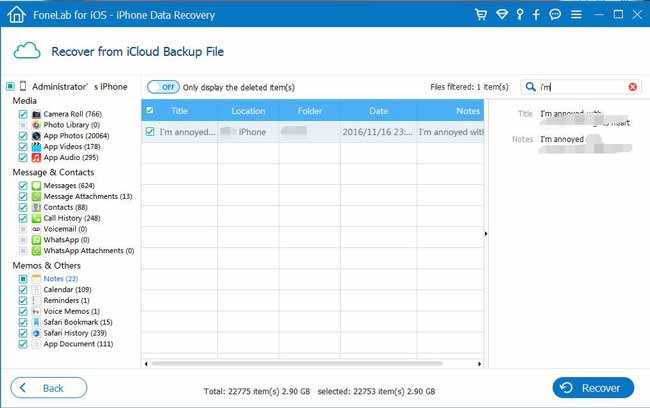Open the Facebook icon
Screen dimensions: 650x408
[x=536, y=15]
